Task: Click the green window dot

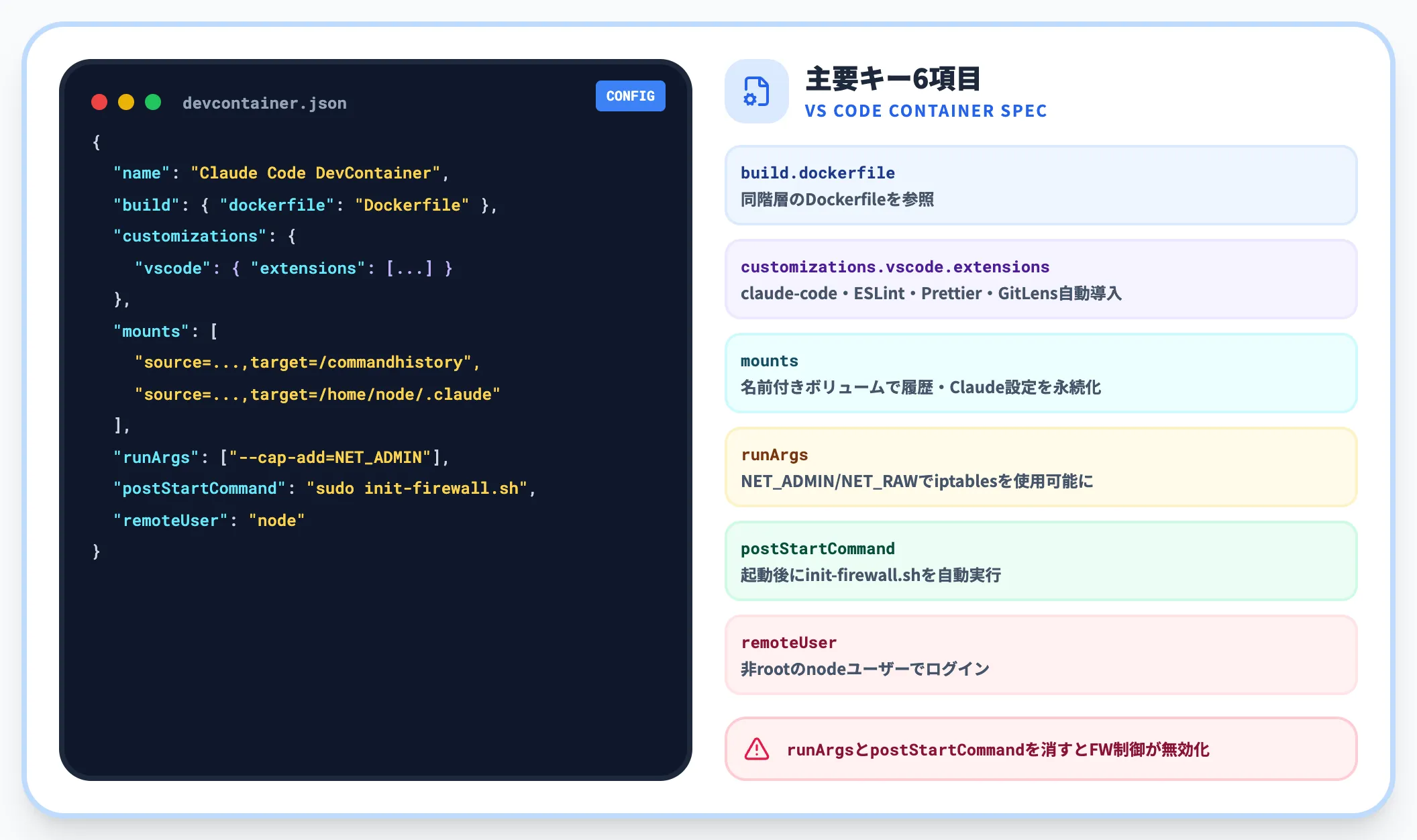Action: pos(153,102)
